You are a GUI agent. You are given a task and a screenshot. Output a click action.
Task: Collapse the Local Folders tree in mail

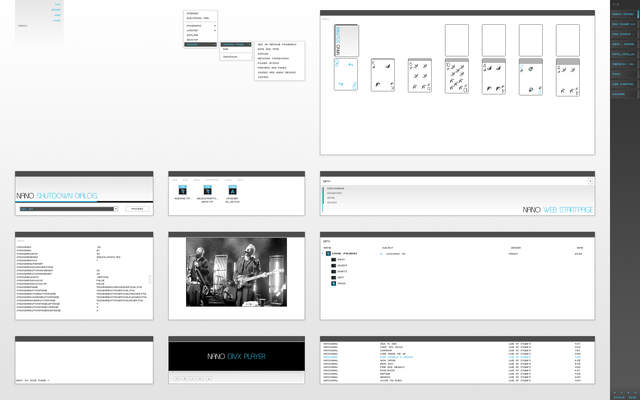click(x=323, y=253)
